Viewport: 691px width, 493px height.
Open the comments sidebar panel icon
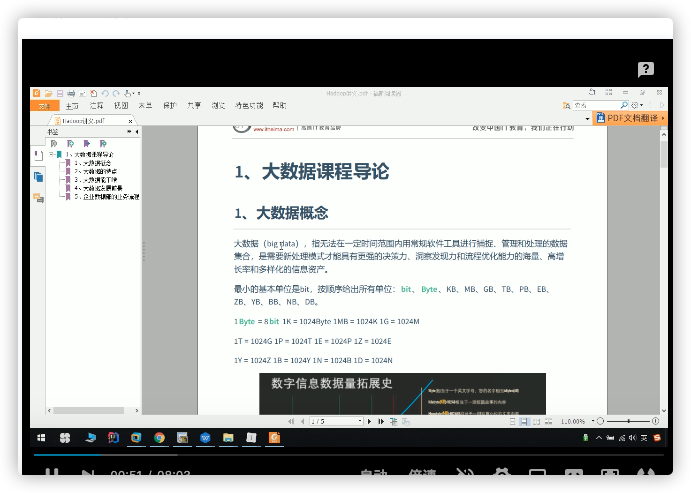[x=38, y=198]
